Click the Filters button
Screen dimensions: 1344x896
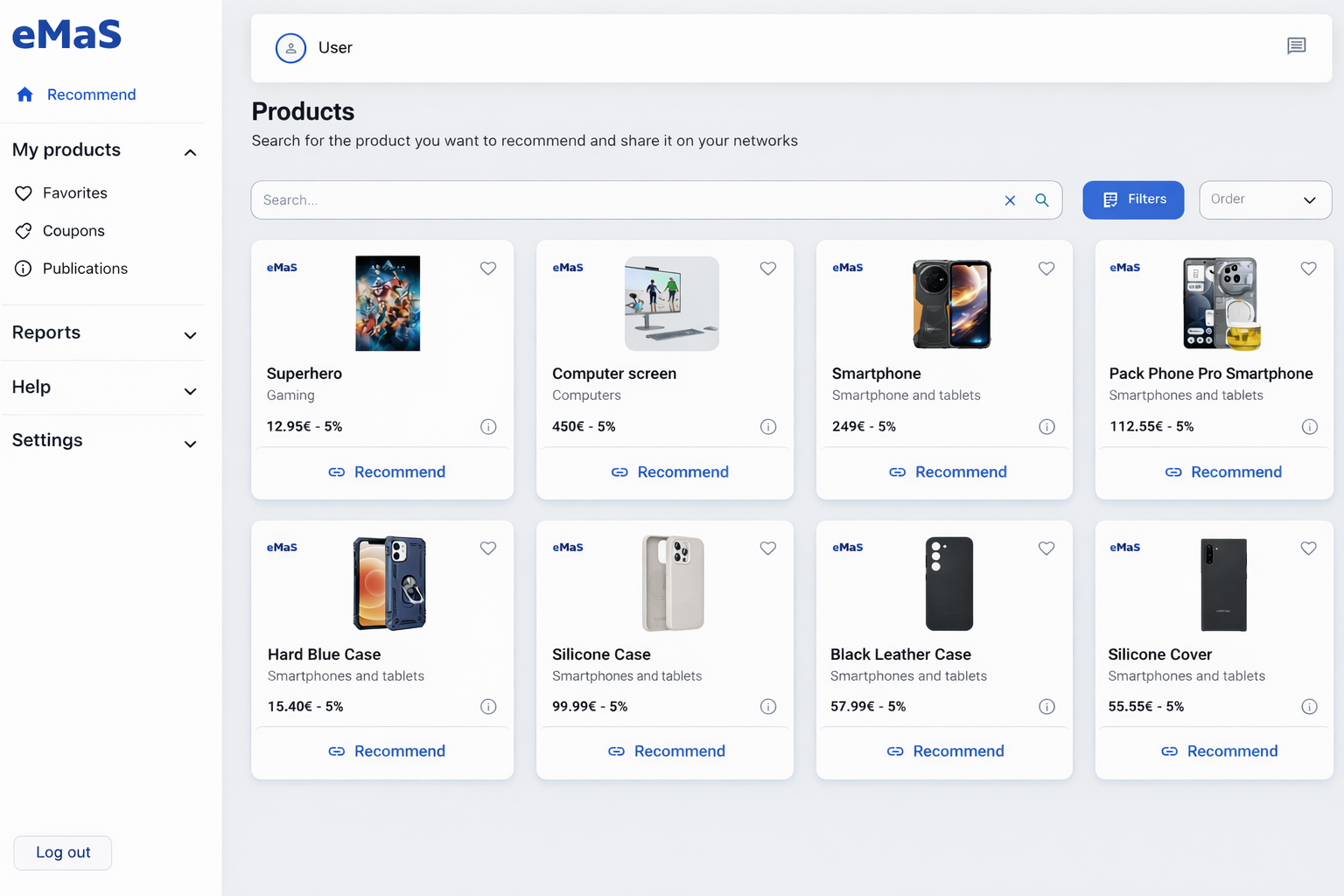click(x=1133, y=199)
